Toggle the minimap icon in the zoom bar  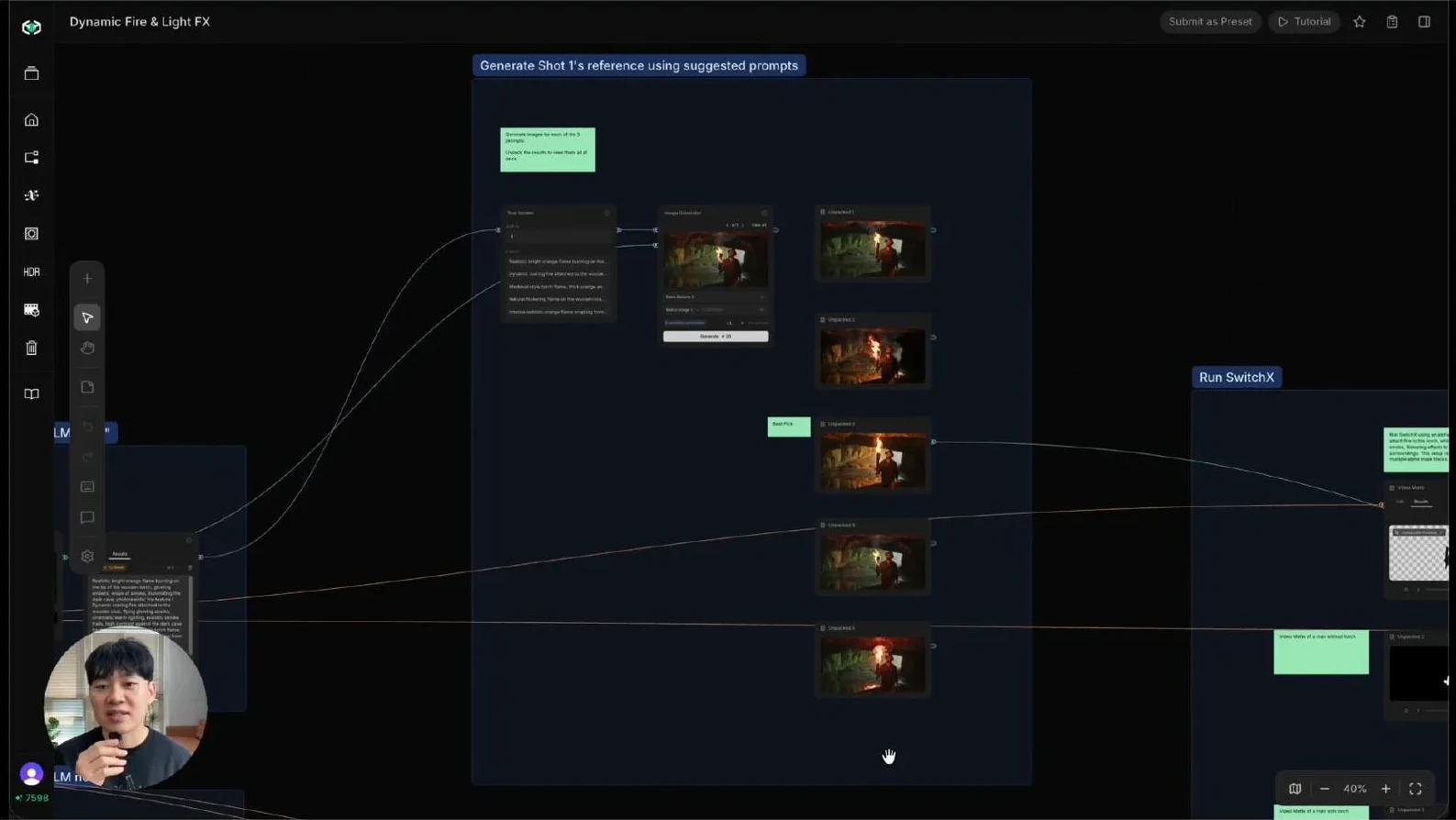tap(1295, 789)
